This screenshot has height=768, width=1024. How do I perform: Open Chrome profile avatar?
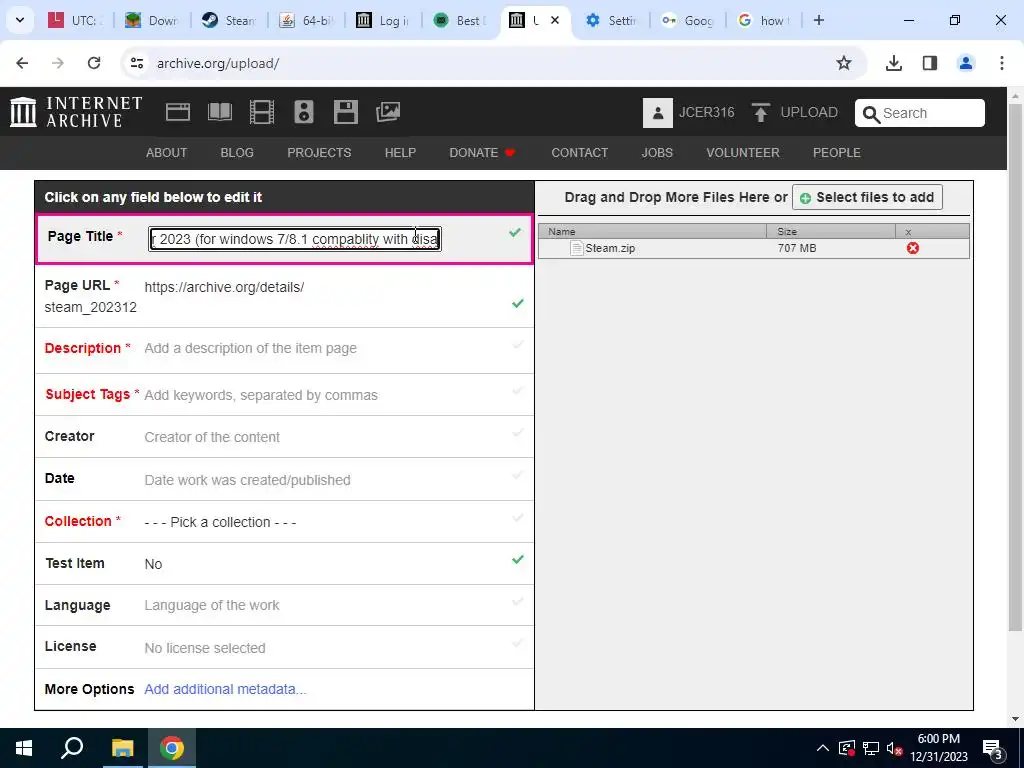point(966,63)
